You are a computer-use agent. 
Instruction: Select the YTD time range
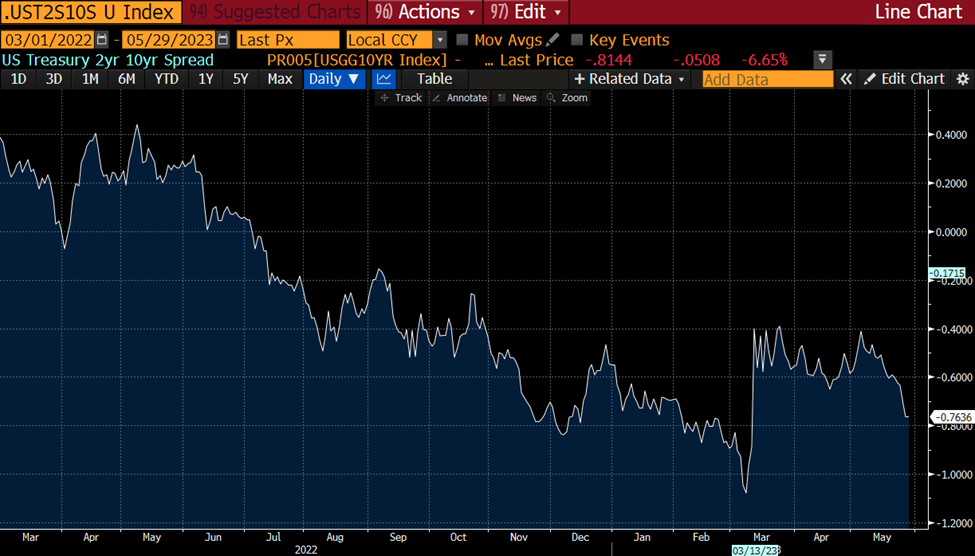[166, 79]
